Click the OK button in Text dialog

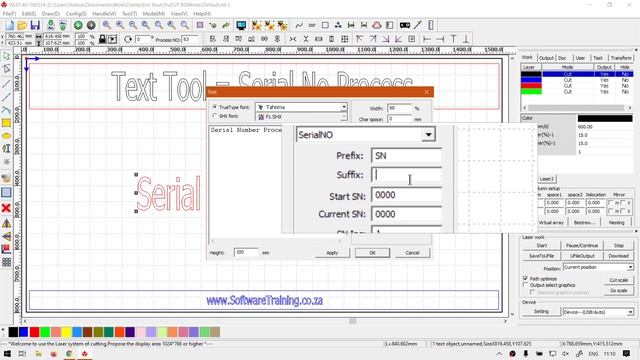372,253
